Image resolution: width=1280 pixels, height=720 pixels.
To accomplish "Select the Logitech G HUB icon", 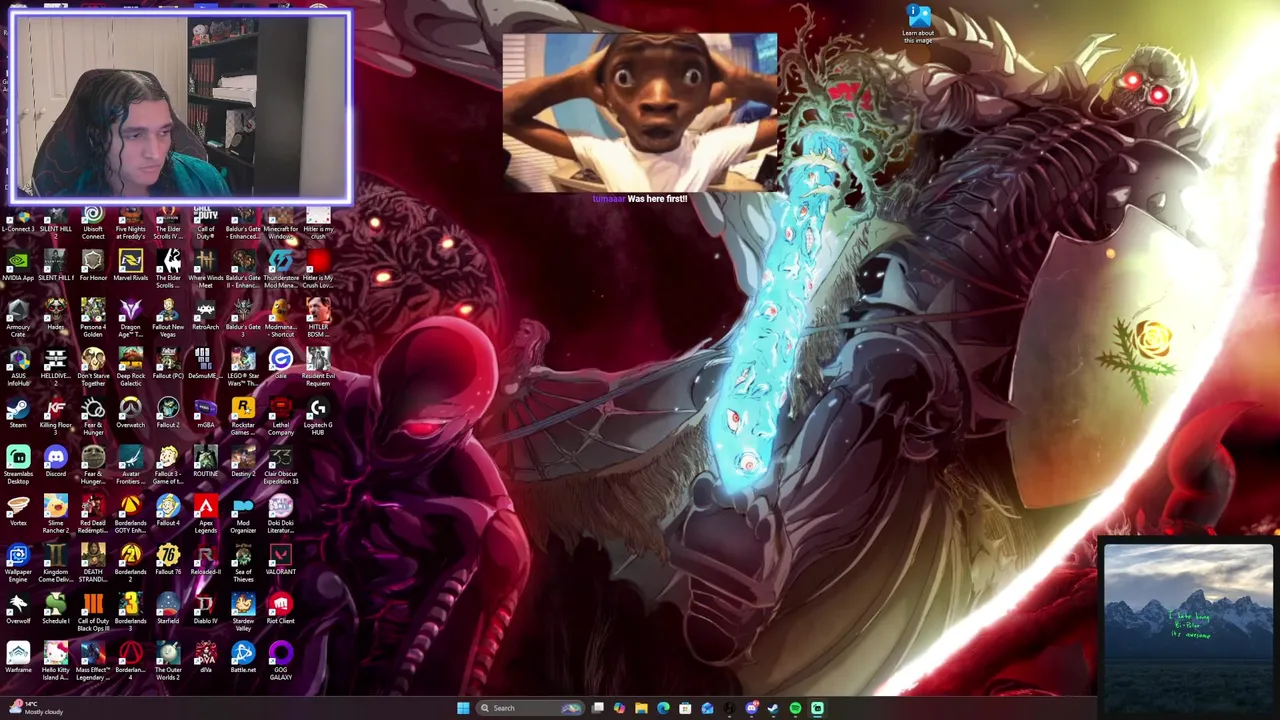I will pos(318,418).
